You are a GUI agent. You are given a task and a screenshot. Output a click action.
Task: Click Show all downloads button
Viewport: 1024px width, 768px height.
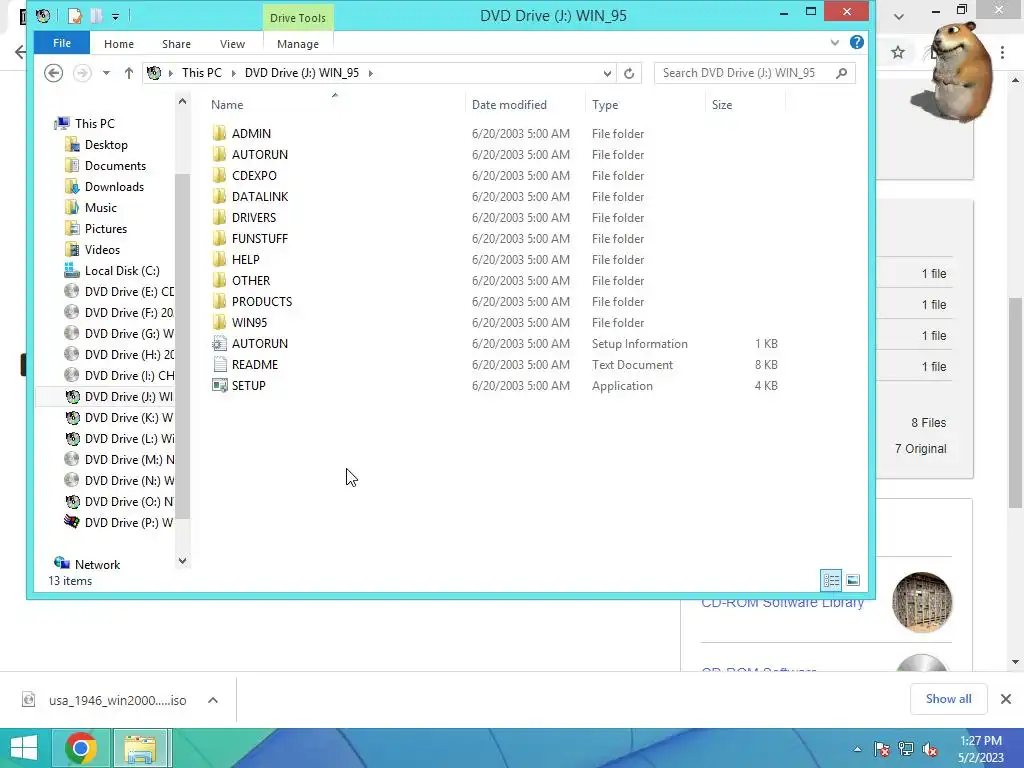(948, 699)
